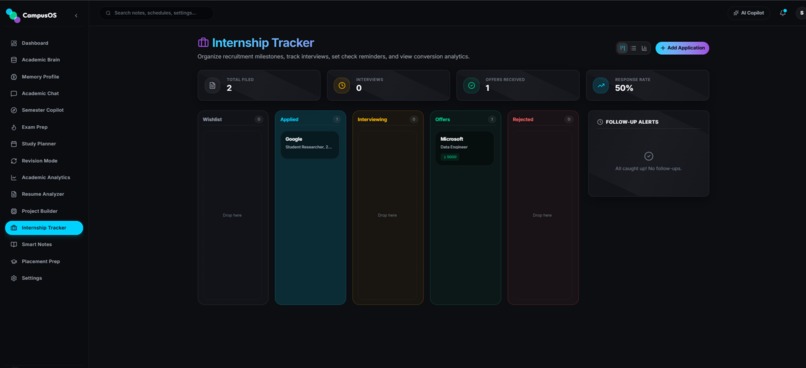This screenshot has height=368, width=806.
Task: Click the document icon in Total Filed card
Action: click(x=212, y=85)
